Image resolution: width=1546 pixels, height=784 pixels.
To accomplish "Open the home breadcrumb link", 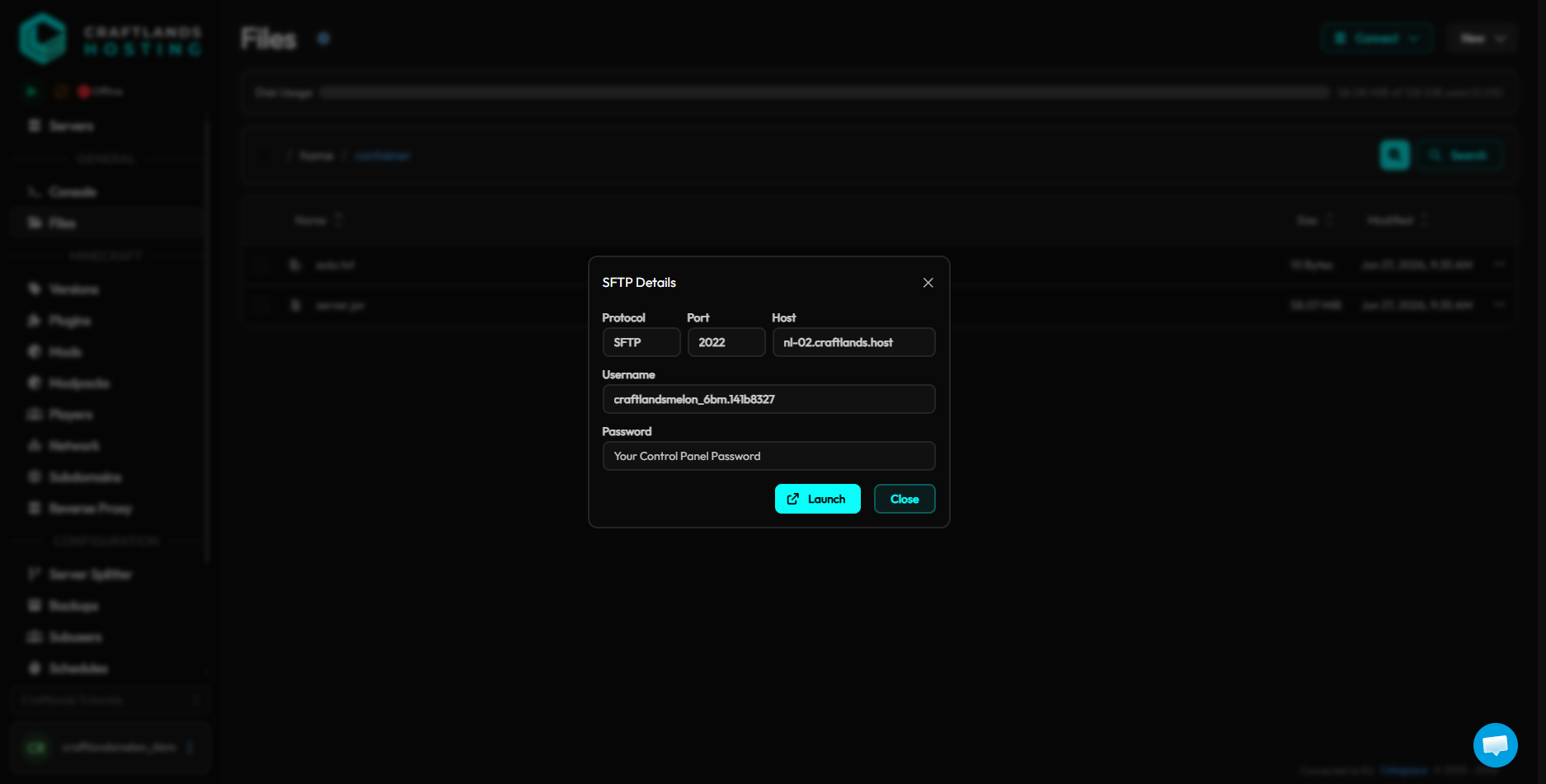I will tap(316, 156).
